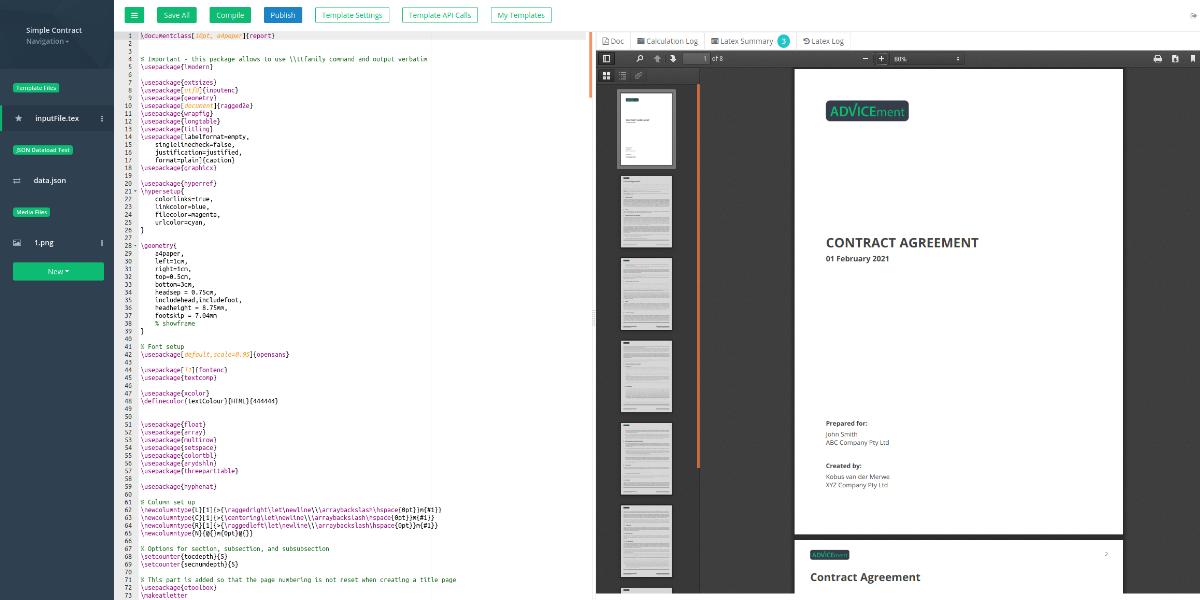This screenshot has height=600, width=1200.
Task: Toggle the PDF viewer sidebar
Action: click(x=607, y=58)
